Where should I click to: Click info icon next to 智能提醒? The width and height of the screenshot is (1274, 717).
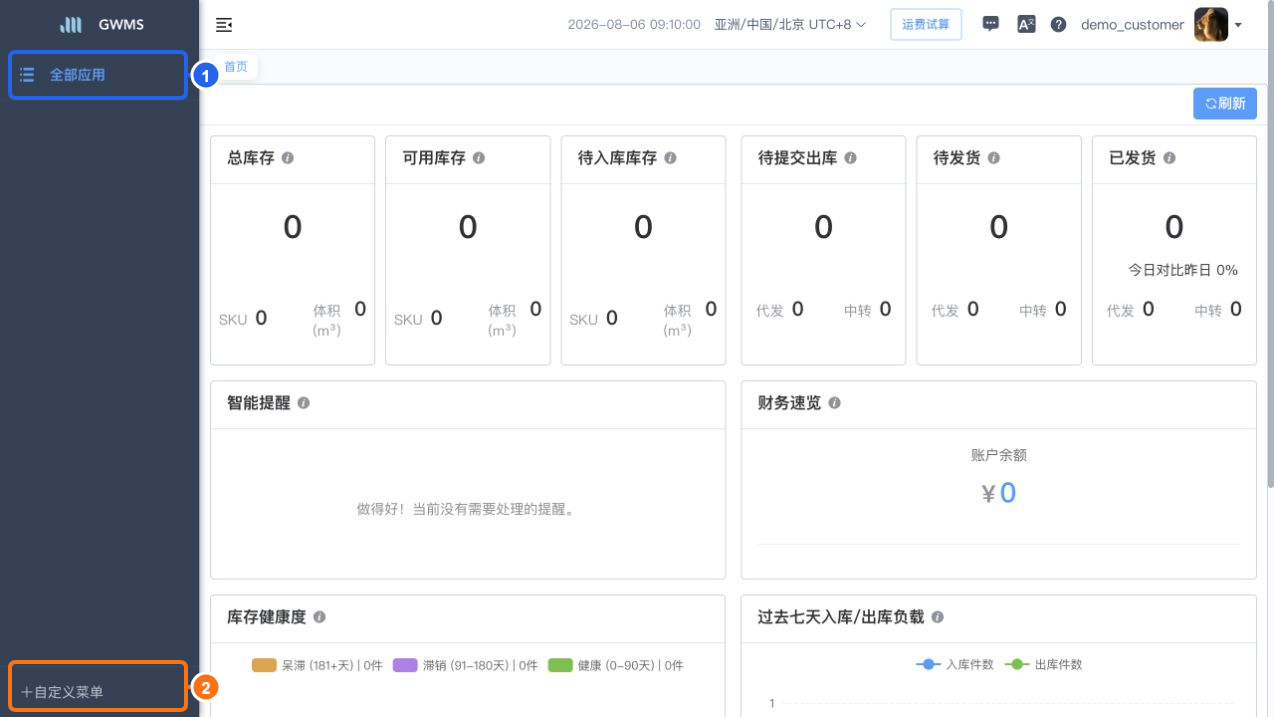pyautogui.click(x=303, y=403)
